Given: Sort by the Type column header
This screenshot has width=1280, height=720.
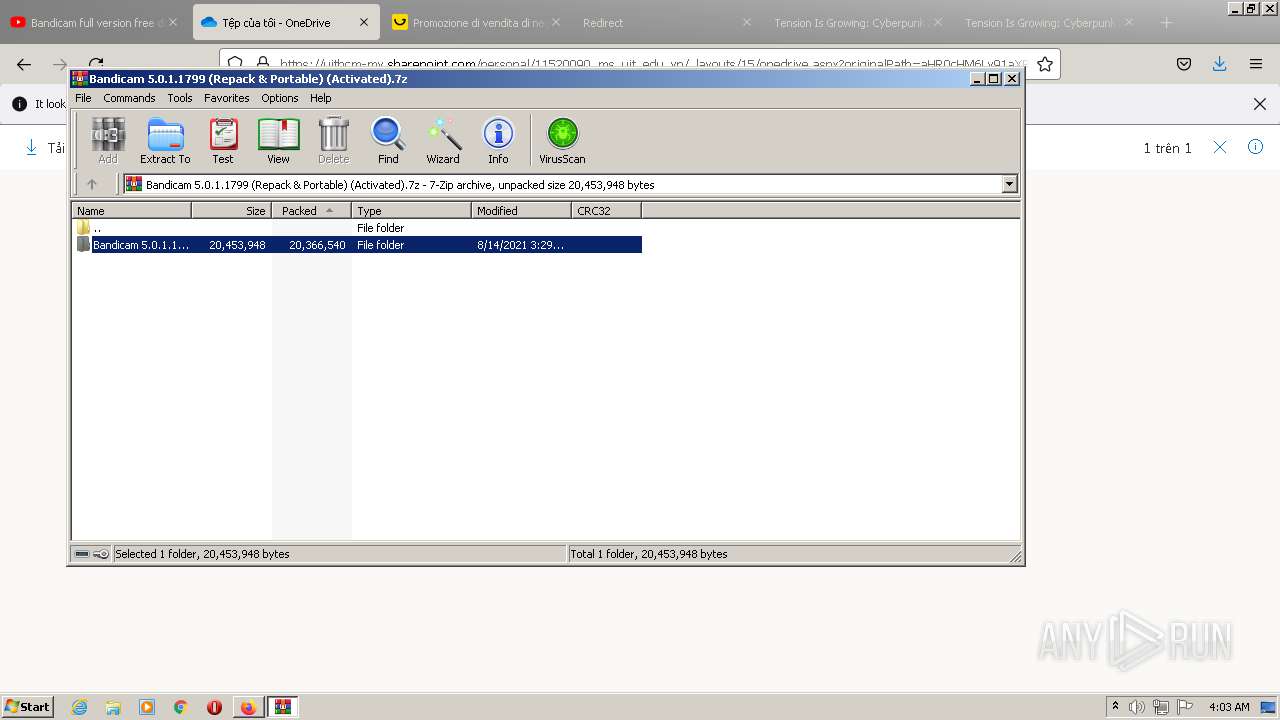Looking at the screenshot, I should pos(412,211).
